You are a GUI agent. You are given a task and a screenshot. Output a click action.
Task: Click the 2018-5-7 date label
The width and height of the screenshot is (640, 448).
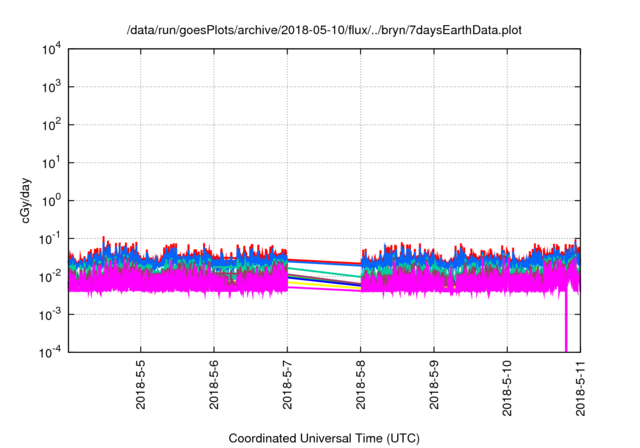point(287,384)
